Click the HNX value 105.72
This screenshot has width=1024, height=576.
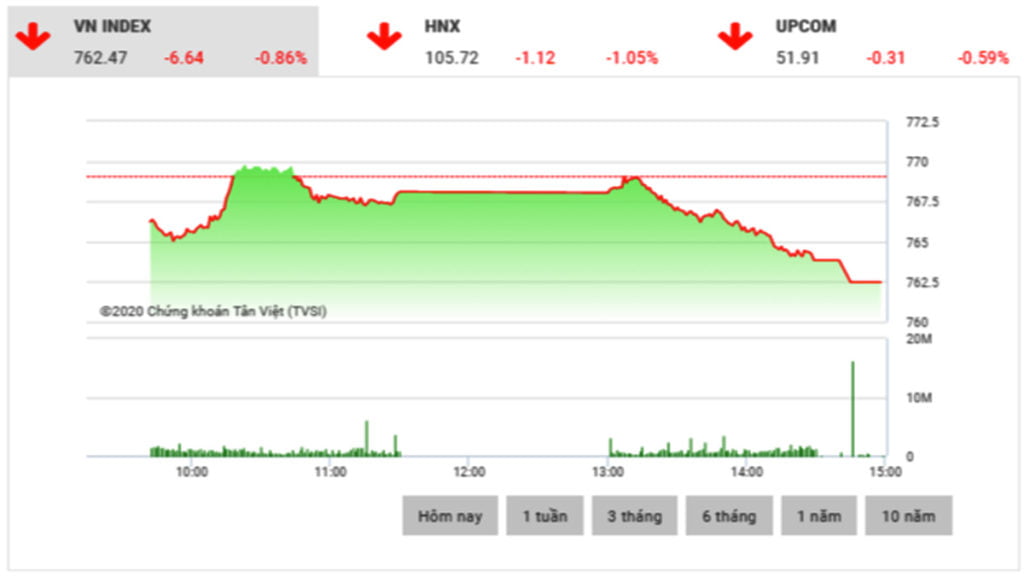coord(452,58)
